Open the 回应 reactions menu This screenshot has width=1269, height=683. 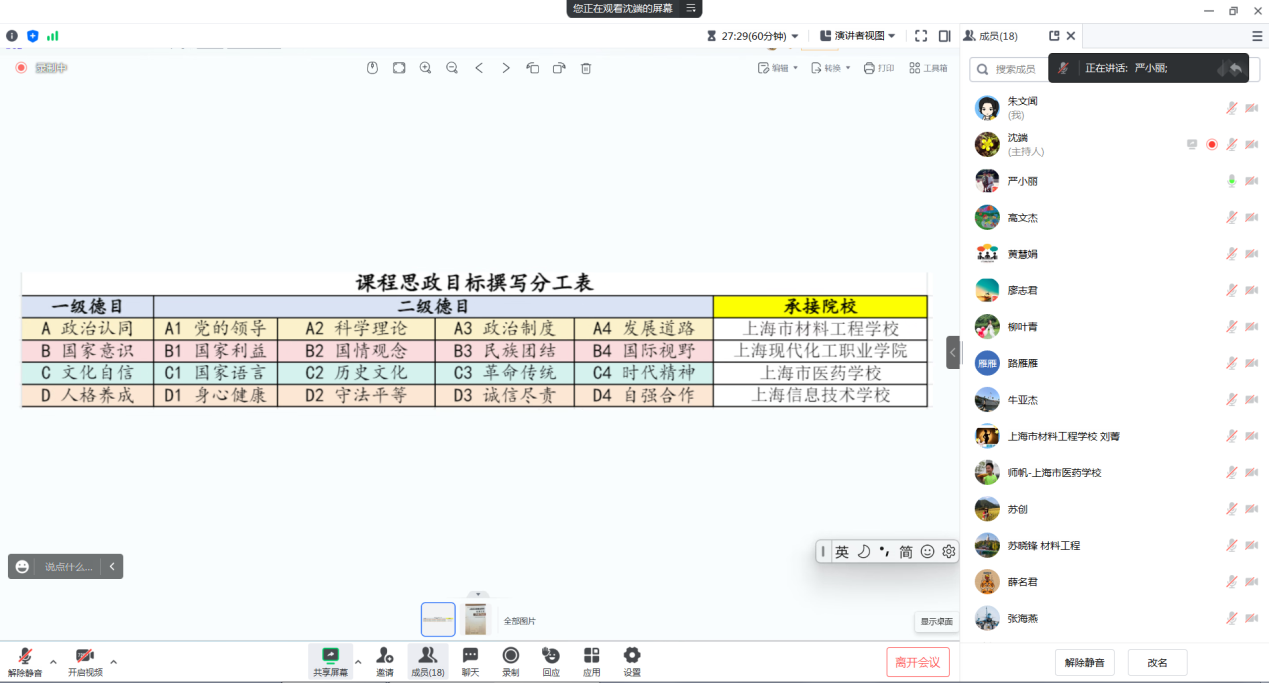click(551, 660)
